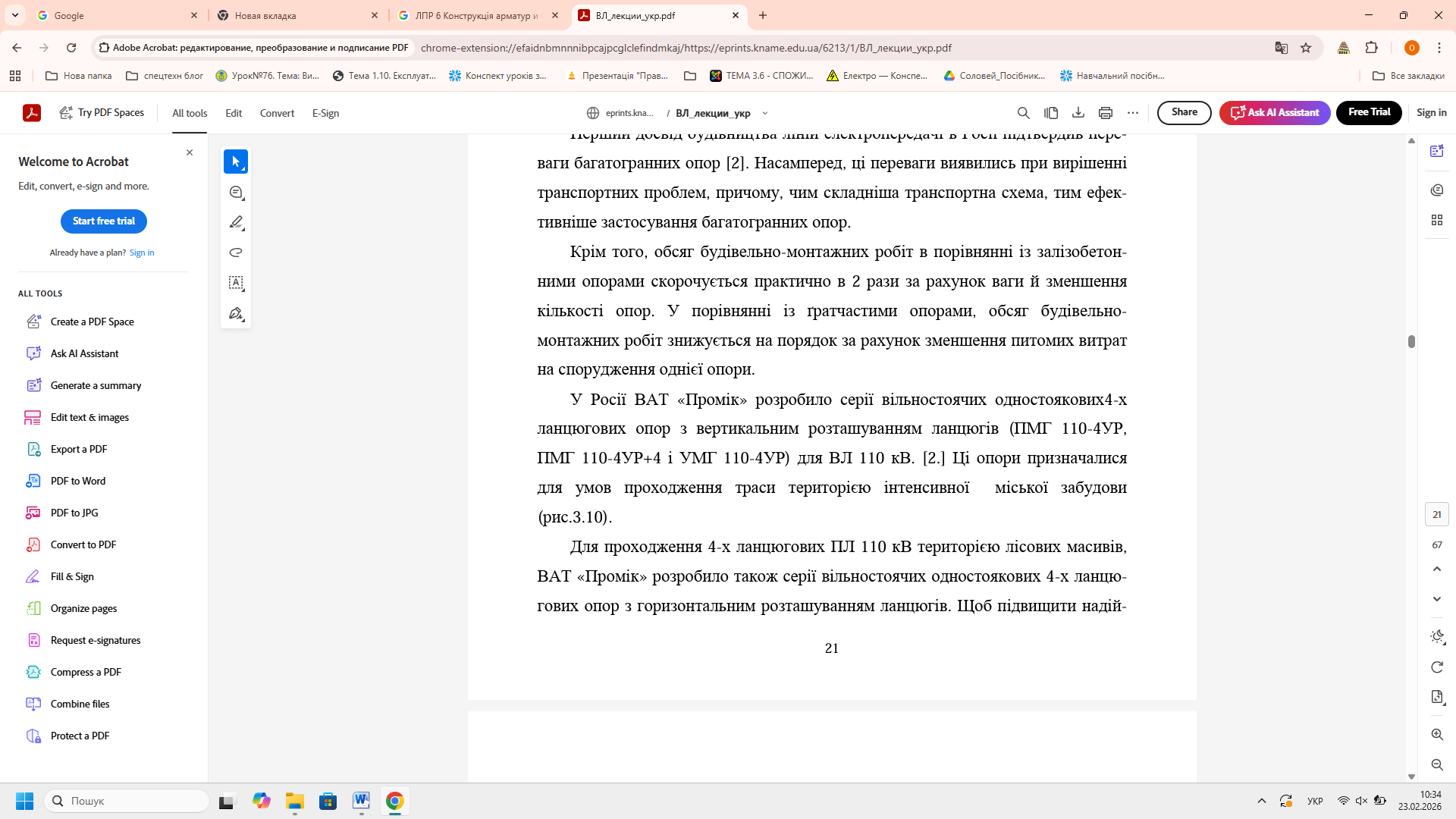
Task: Click the Sign in link under plan prompt
Action: [142, 253]
